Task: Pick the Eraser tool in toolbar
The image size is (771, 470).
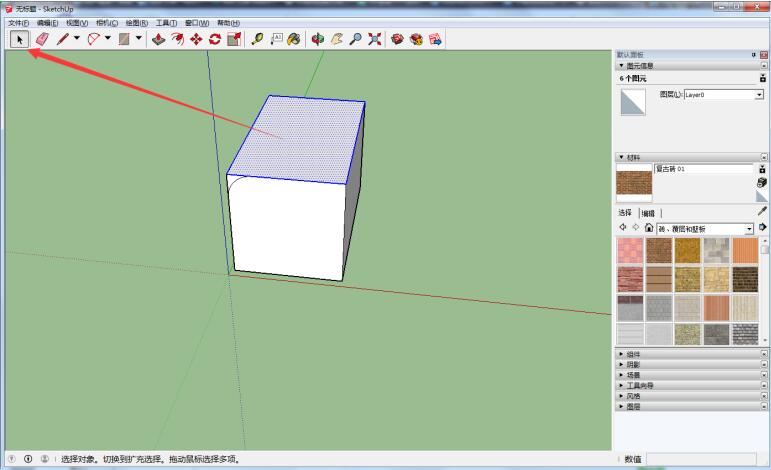Action: pyautogui.click(x=41, y=39)
